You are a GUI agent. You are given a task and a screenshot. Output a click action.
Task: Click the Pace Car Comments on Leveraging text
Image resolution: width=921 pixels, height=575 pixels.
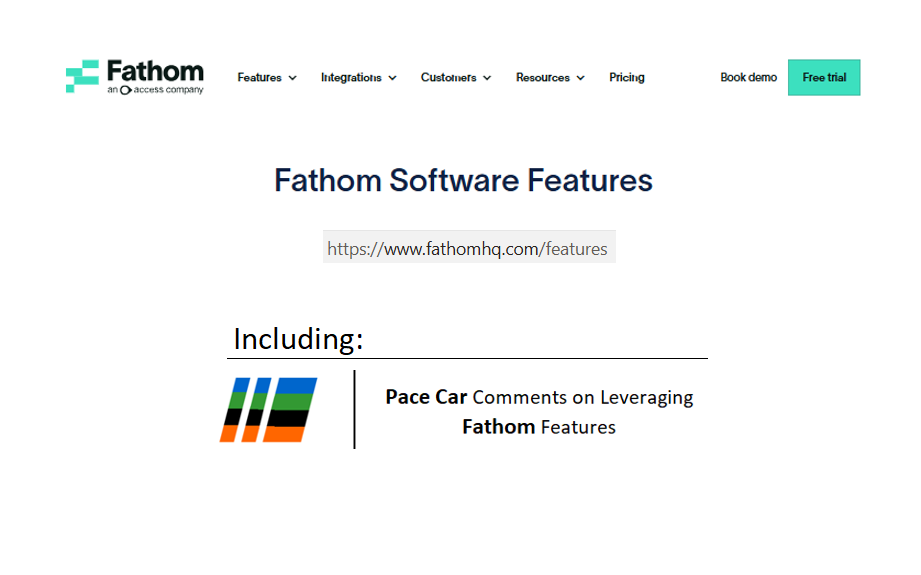click(x=539, y=398)
